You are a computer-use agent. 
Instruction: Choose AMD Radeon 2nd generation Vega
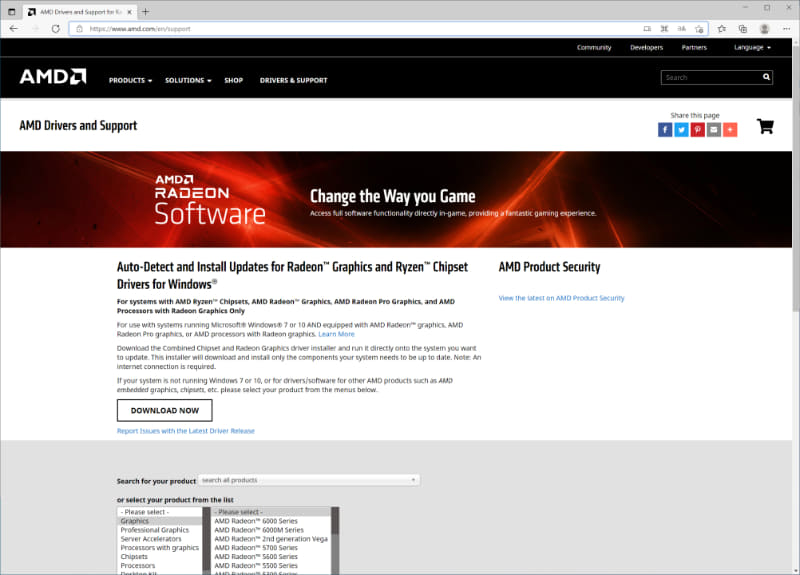click(271, 539)
